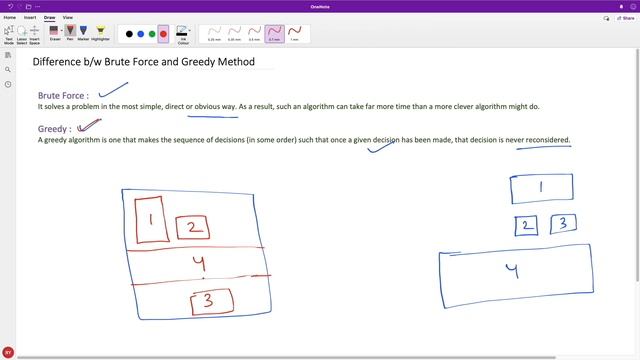Viewport: 640px width, 360px height.
Task: Select the Draw ribbon tab
Action: 49,18
